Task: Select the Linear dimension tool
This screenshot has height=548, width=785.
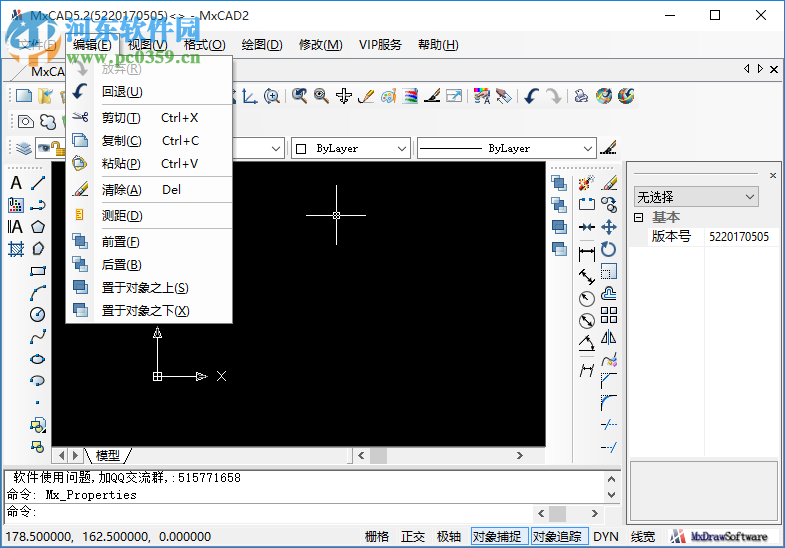Action: pyautogui.click(x=587, y=254)
